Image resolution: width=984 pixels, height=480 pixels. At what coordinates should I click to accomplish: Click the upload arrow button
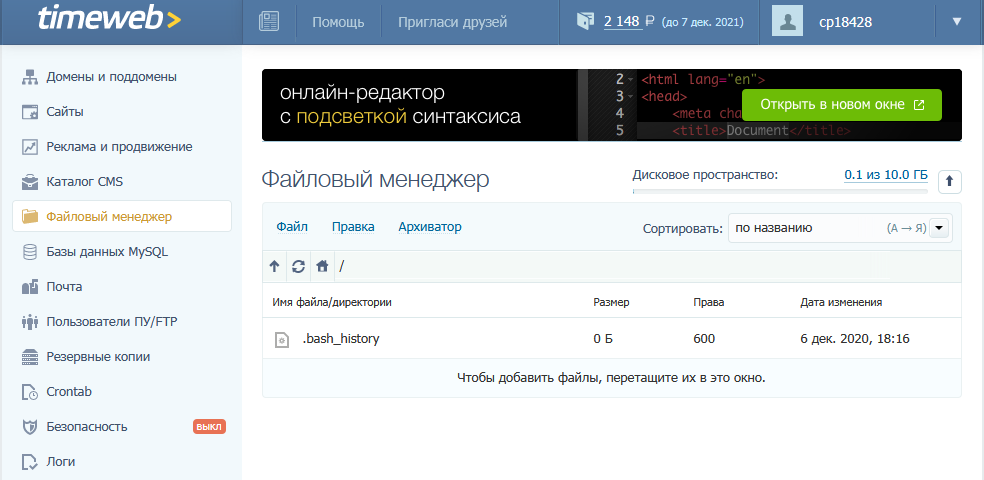949,182
